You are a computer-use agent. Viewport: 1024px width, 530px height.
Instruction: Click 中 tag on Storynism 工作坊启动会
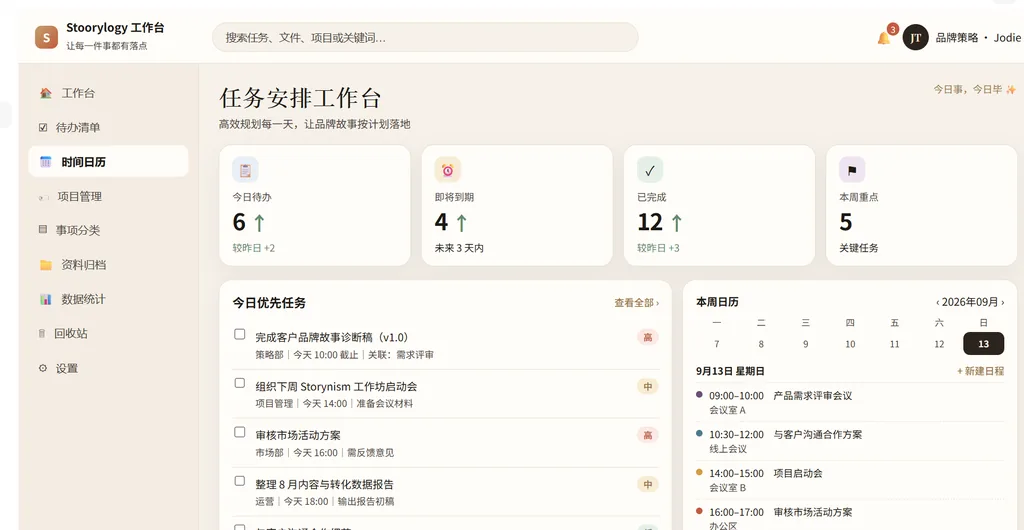point(648,386)
